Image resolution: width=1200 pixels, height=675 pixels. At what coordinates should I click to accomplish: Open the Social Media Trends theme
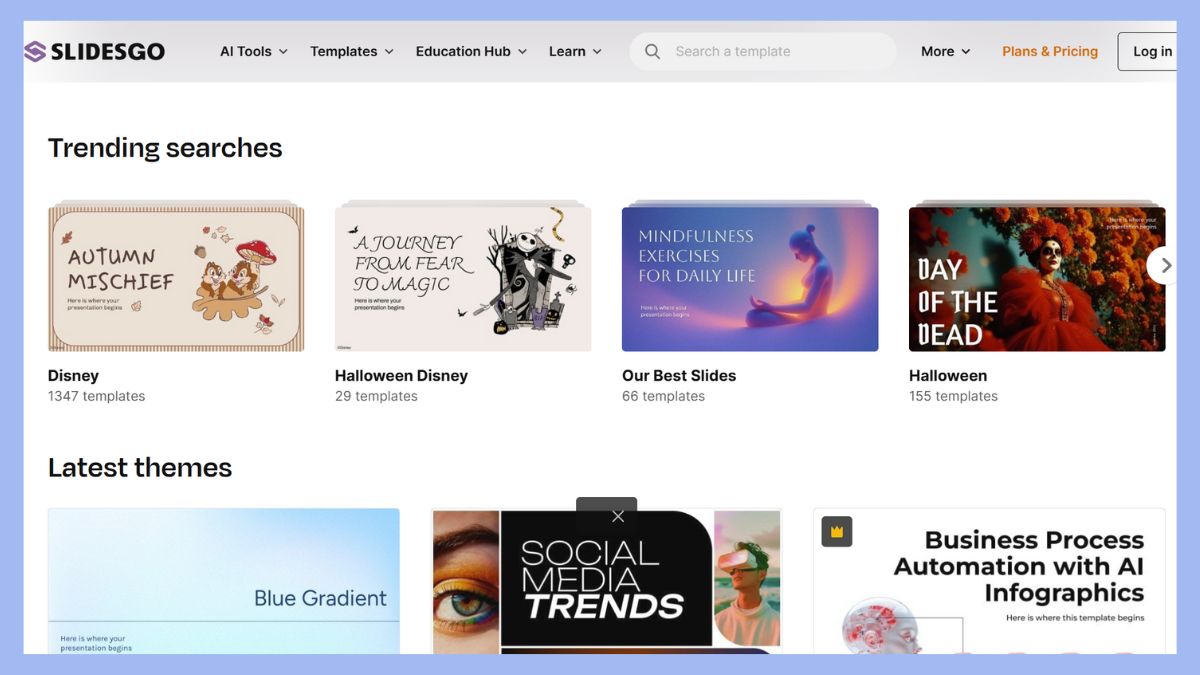coord(606,581)
